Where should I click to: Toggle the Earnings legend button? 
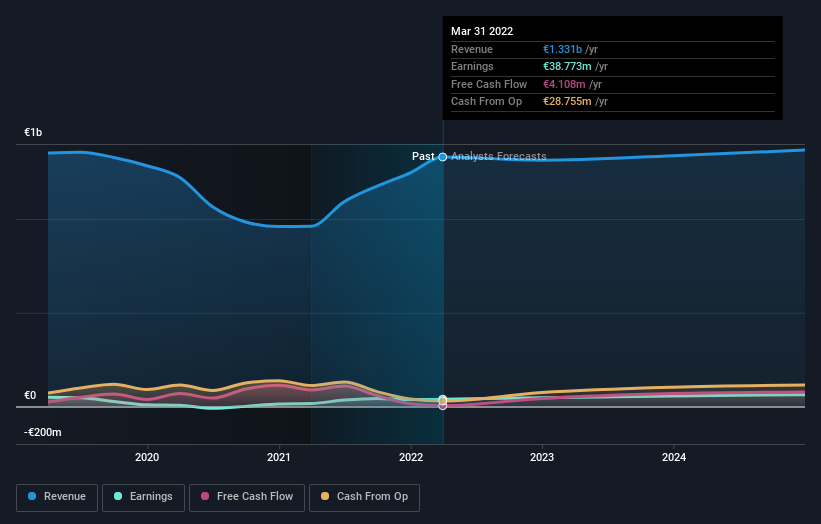click(x=143, y=497)
